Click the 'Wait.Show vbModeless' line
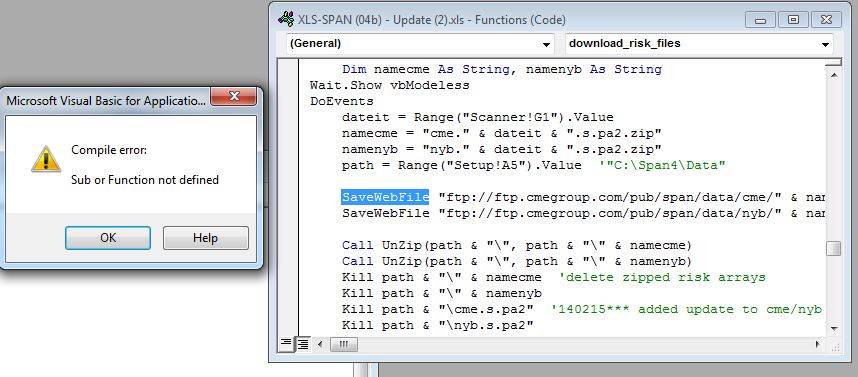This screenshot has width=858, height=377. click(389, 85)
